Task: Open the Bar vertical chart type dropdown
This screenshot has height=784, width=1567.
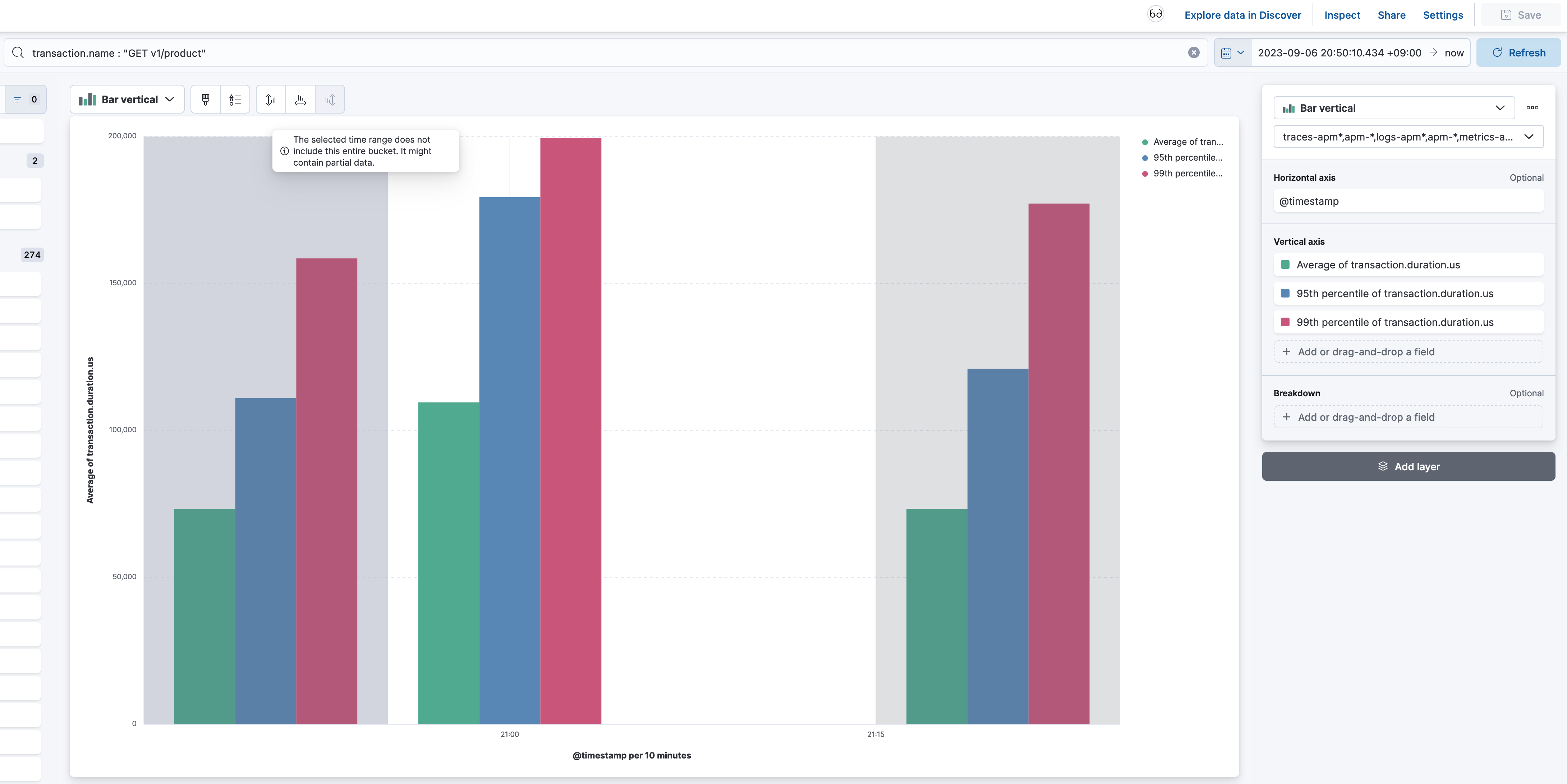Action: pos(127,99)
